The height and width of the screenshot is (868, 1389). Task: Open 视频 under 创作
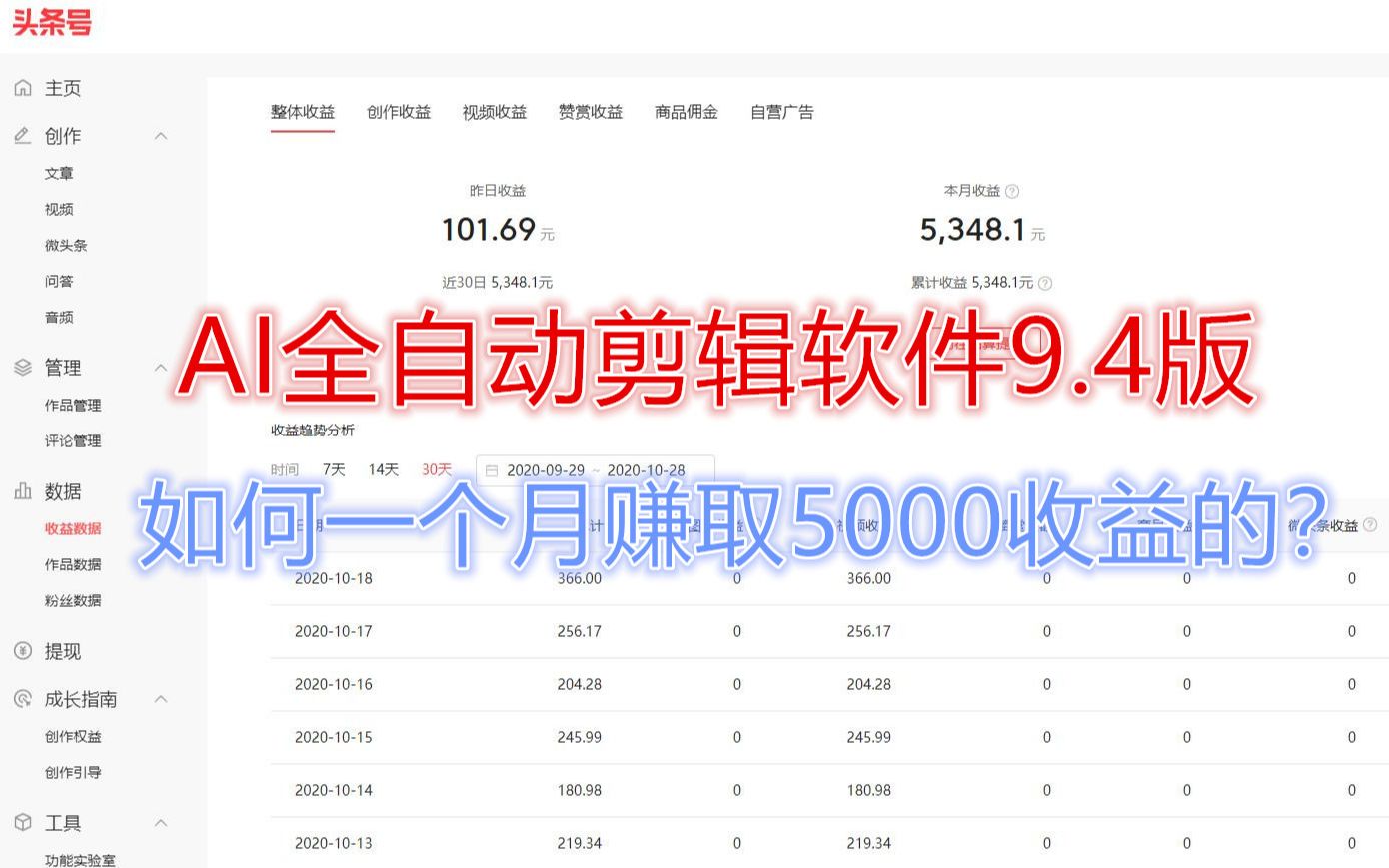[x=59, y=209]
